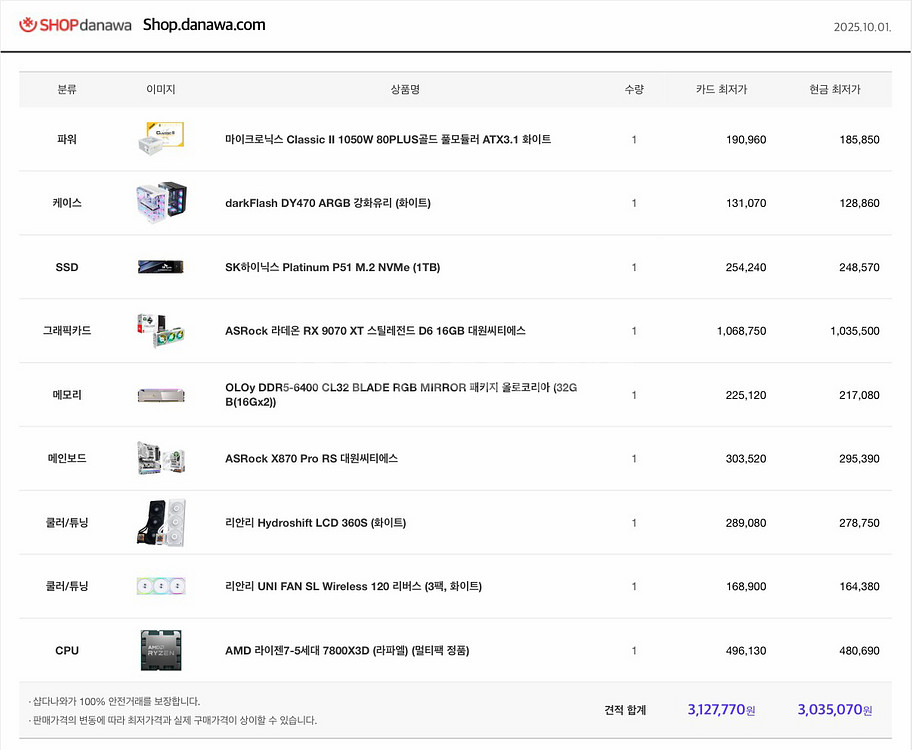Click the Lian Li UNI FAN SL image
The height and width of the screenshot is (750, 912).
click(x=161, y=586)
